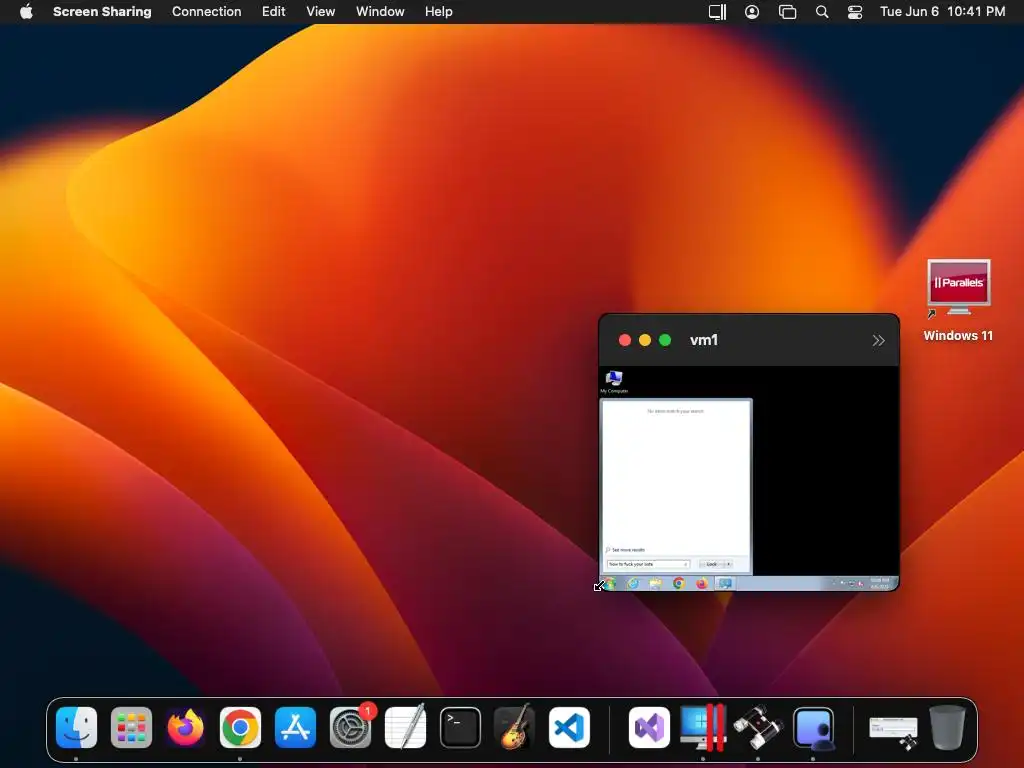Open Parallels Desktop from the Dock
This screenshot has width=1024, height=768.
point(703,727)
